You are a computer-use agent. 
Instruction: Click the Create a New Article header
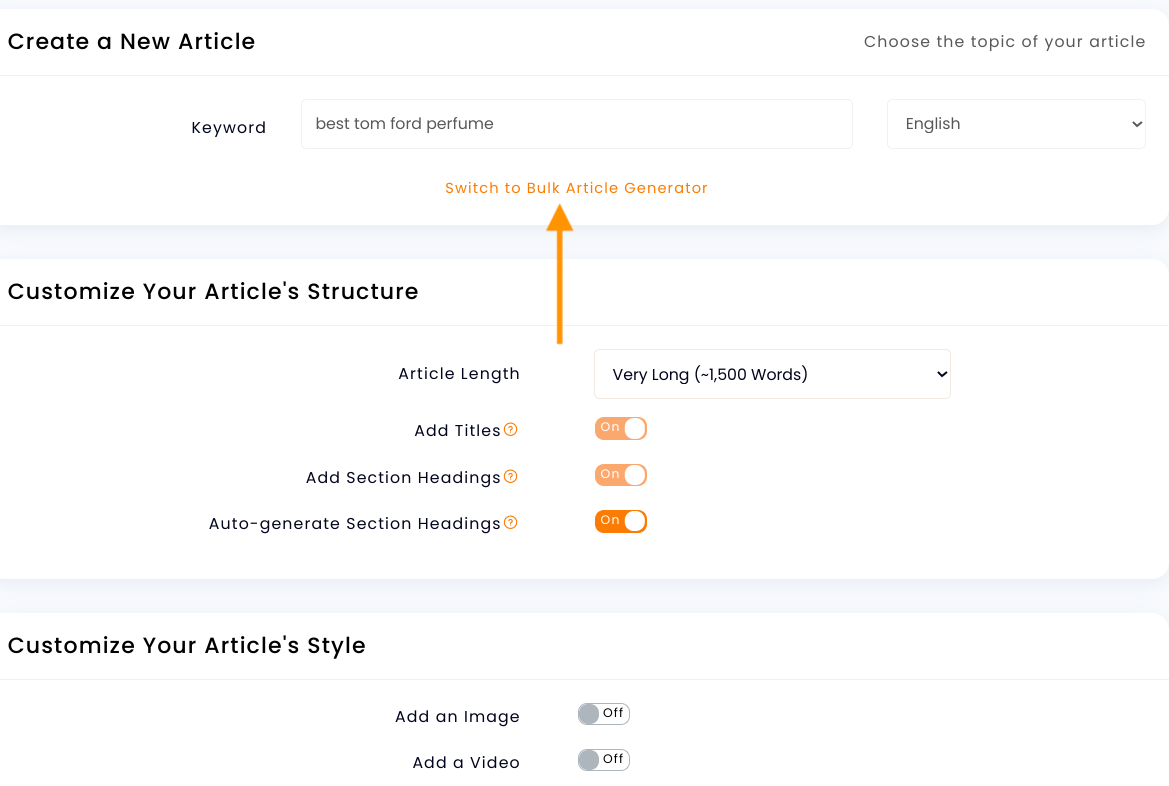[x=131, y=41]
